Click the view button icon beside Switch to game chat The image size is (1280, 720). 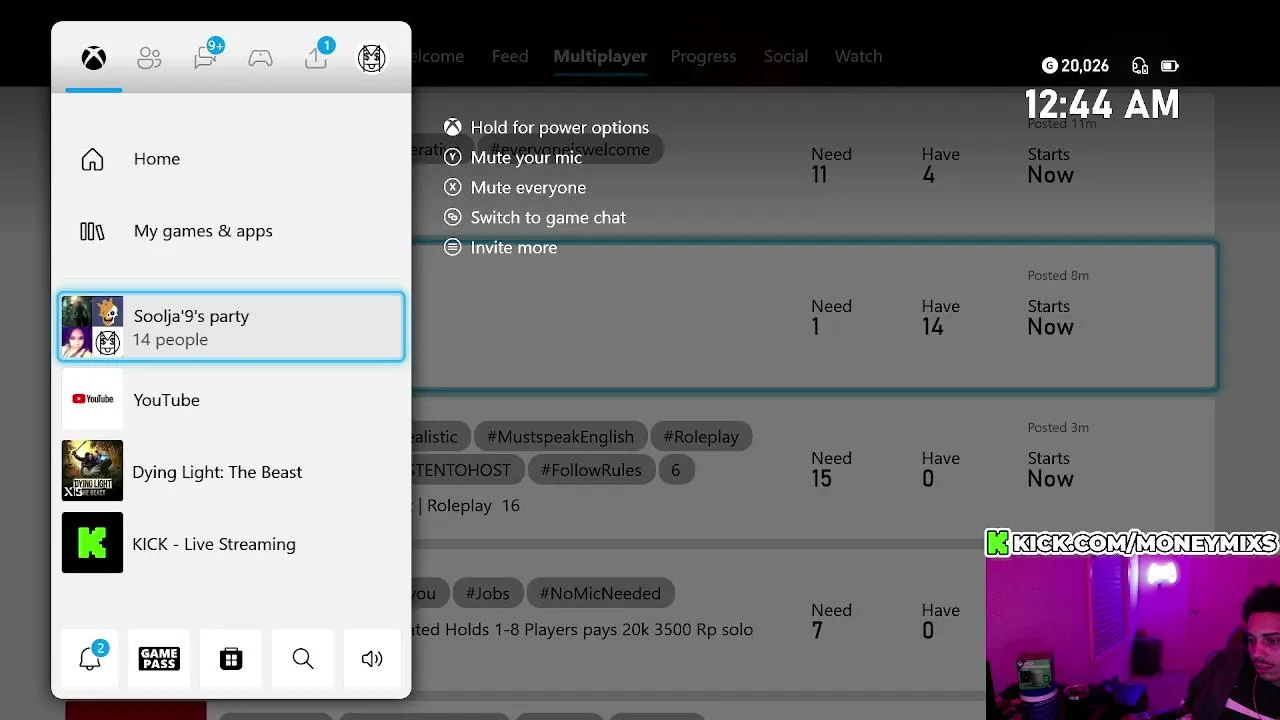[x=453, y=217]
